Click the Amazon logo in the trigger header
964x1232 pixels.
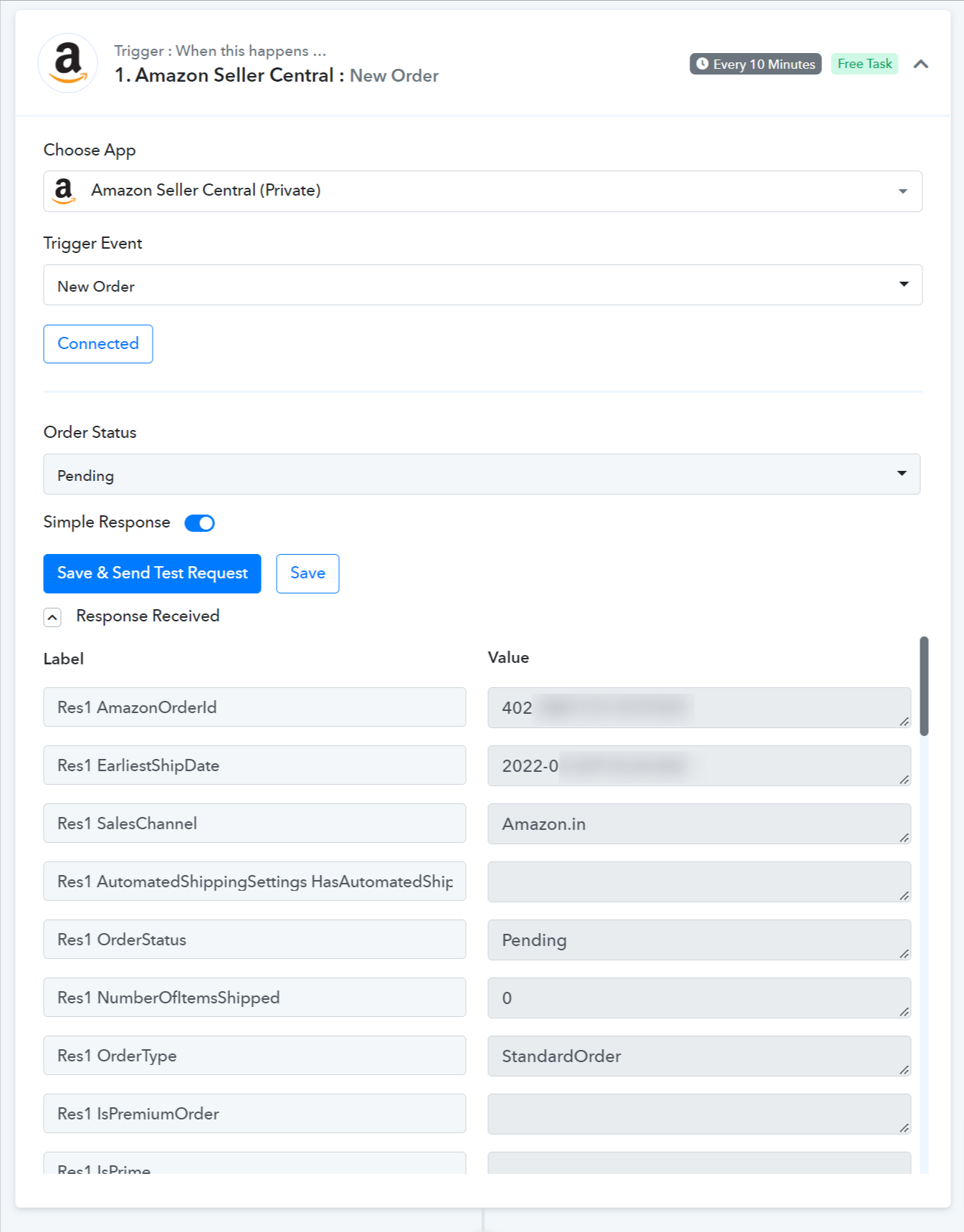[x=67, y=63]
